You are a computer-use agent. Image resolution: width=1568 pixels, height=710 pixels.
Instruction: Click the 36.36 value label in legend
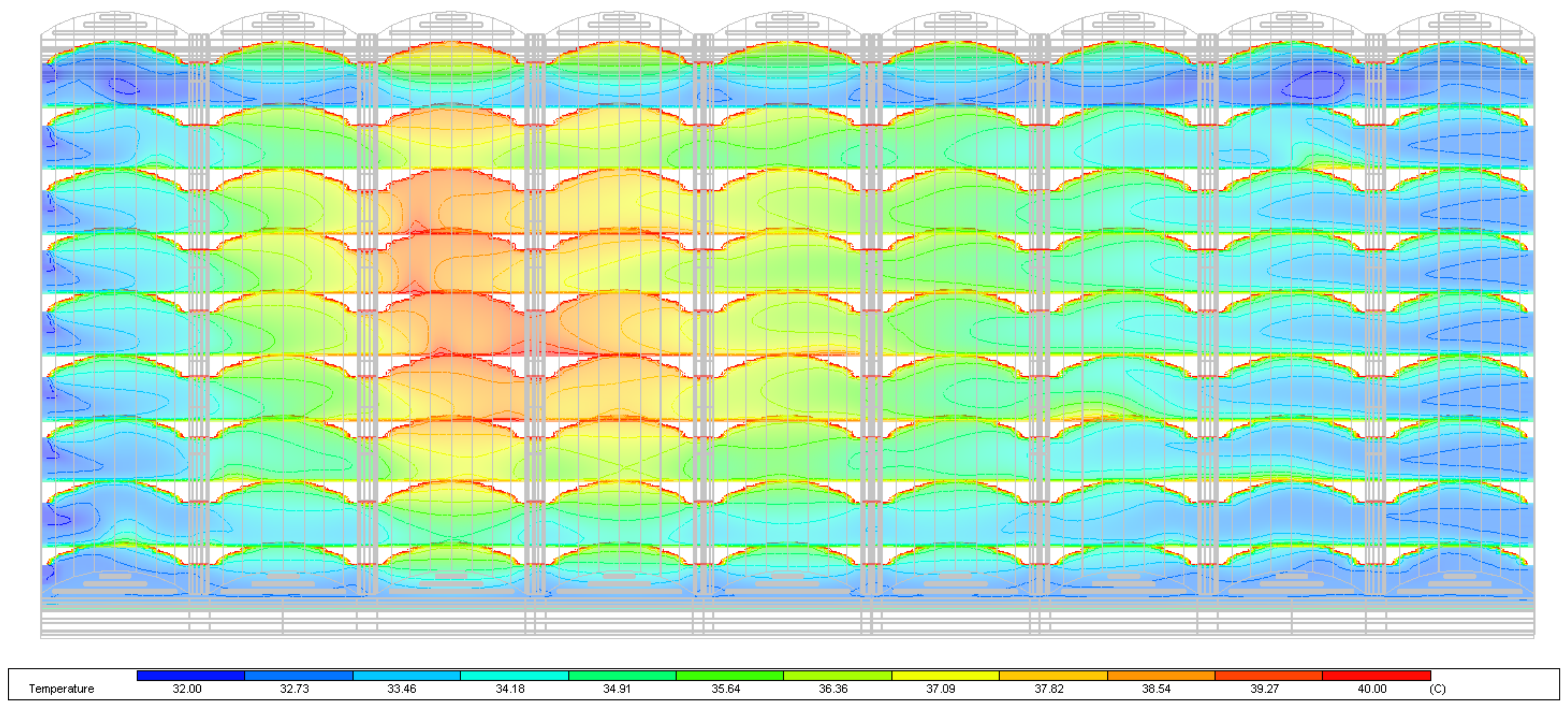833,689
